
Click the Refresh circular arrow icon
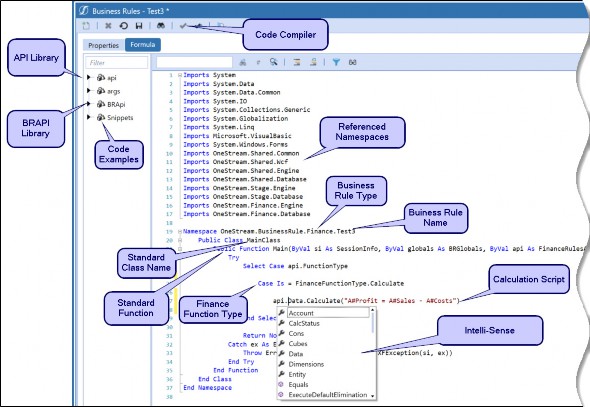[x=123, y=26]
